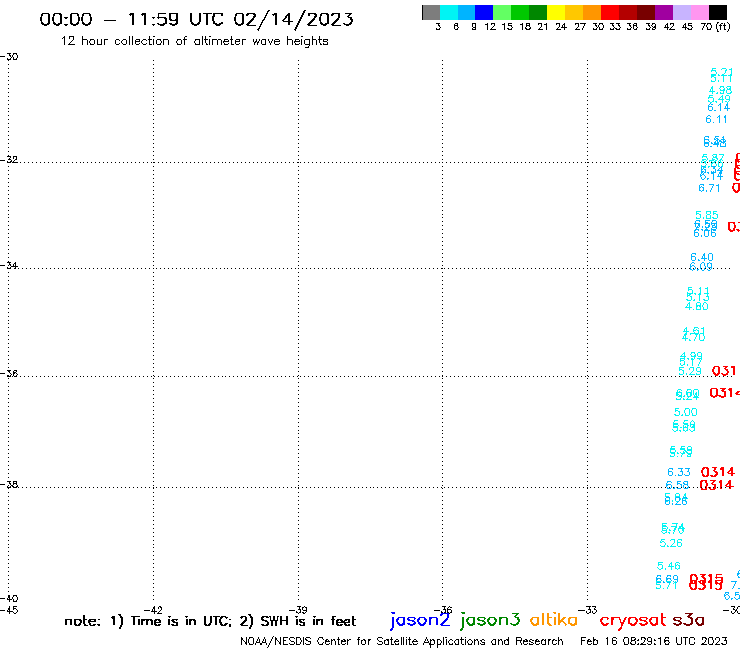The image size is (740, 650).
Task: Select the purple legend swatch above 42
Action: pos(664,12)
